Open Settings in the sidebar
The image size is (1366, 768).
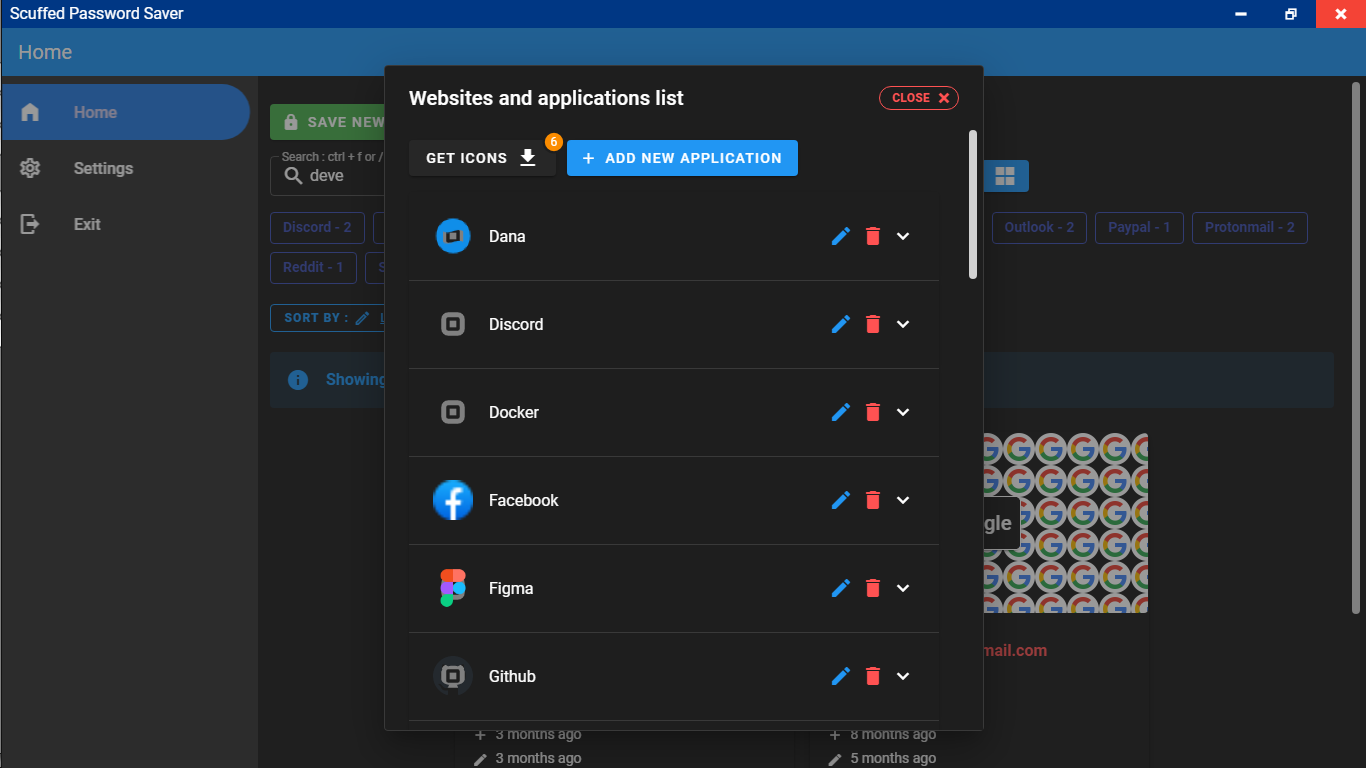[x=125, y=168]
